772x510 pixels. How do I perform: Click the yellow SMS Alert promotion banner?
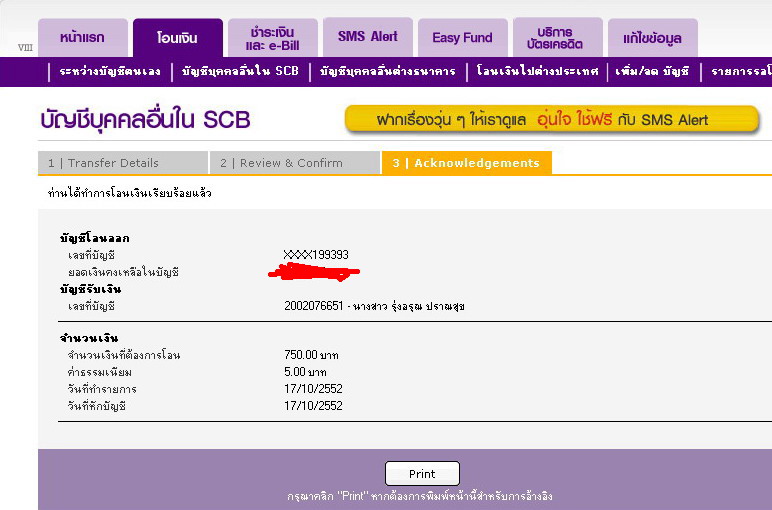(x=552, y=119)
